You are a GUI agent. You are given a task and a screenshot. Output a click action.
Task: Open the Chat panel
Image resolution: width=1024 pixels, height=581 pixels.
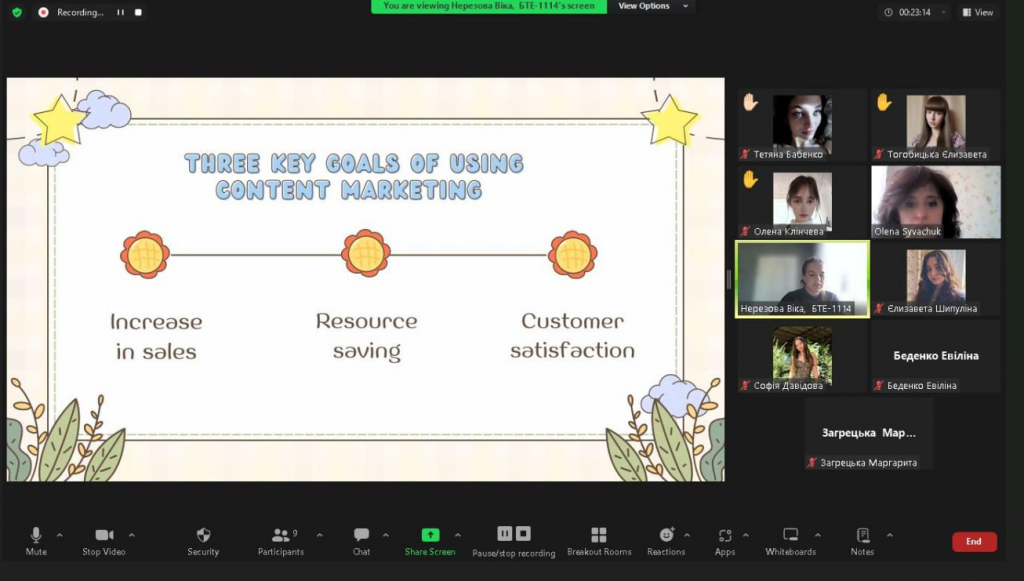click(x=361, y=536)
